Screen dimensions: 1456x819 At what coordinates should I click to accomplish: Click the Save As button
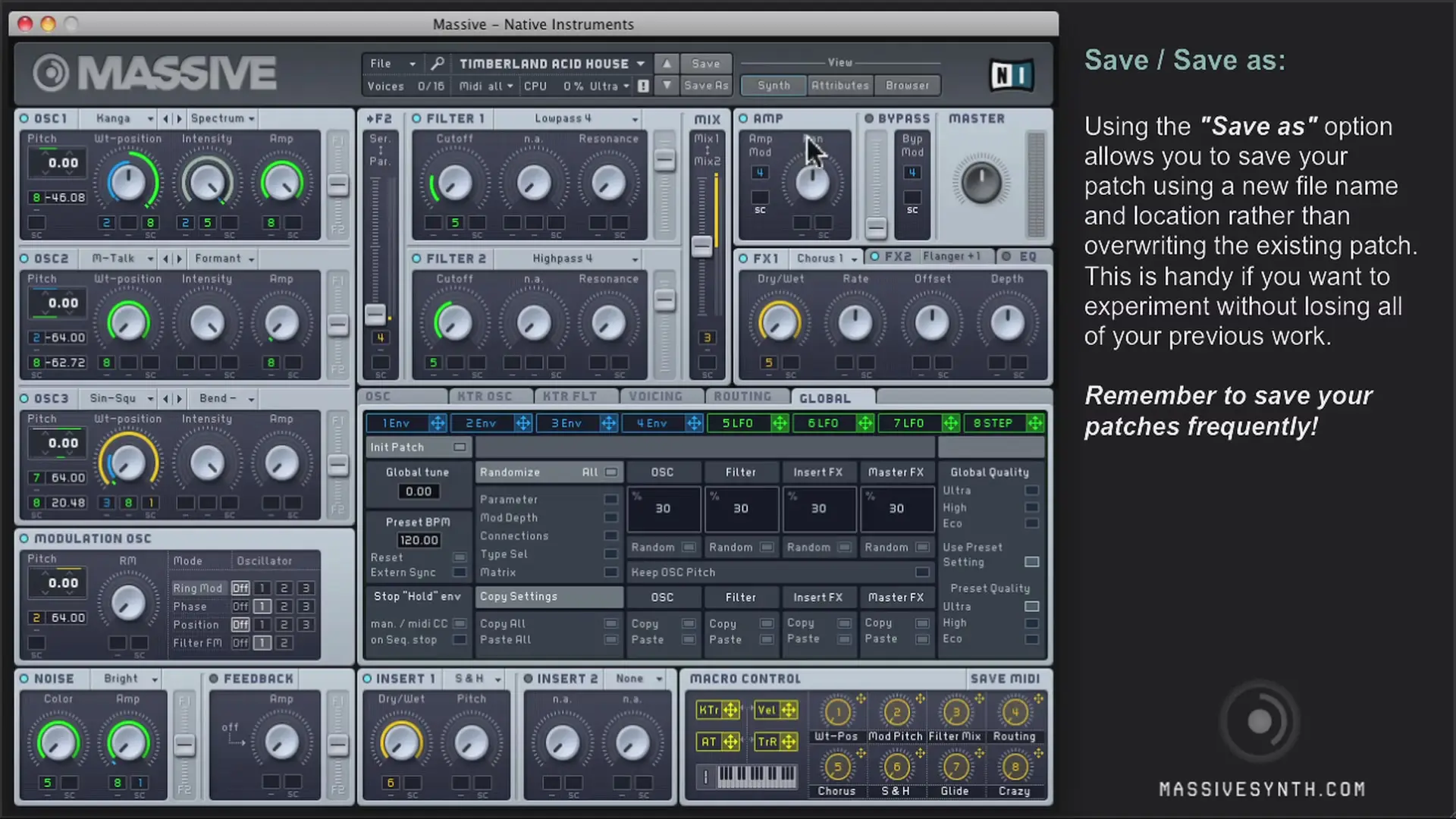click(705, 86)
